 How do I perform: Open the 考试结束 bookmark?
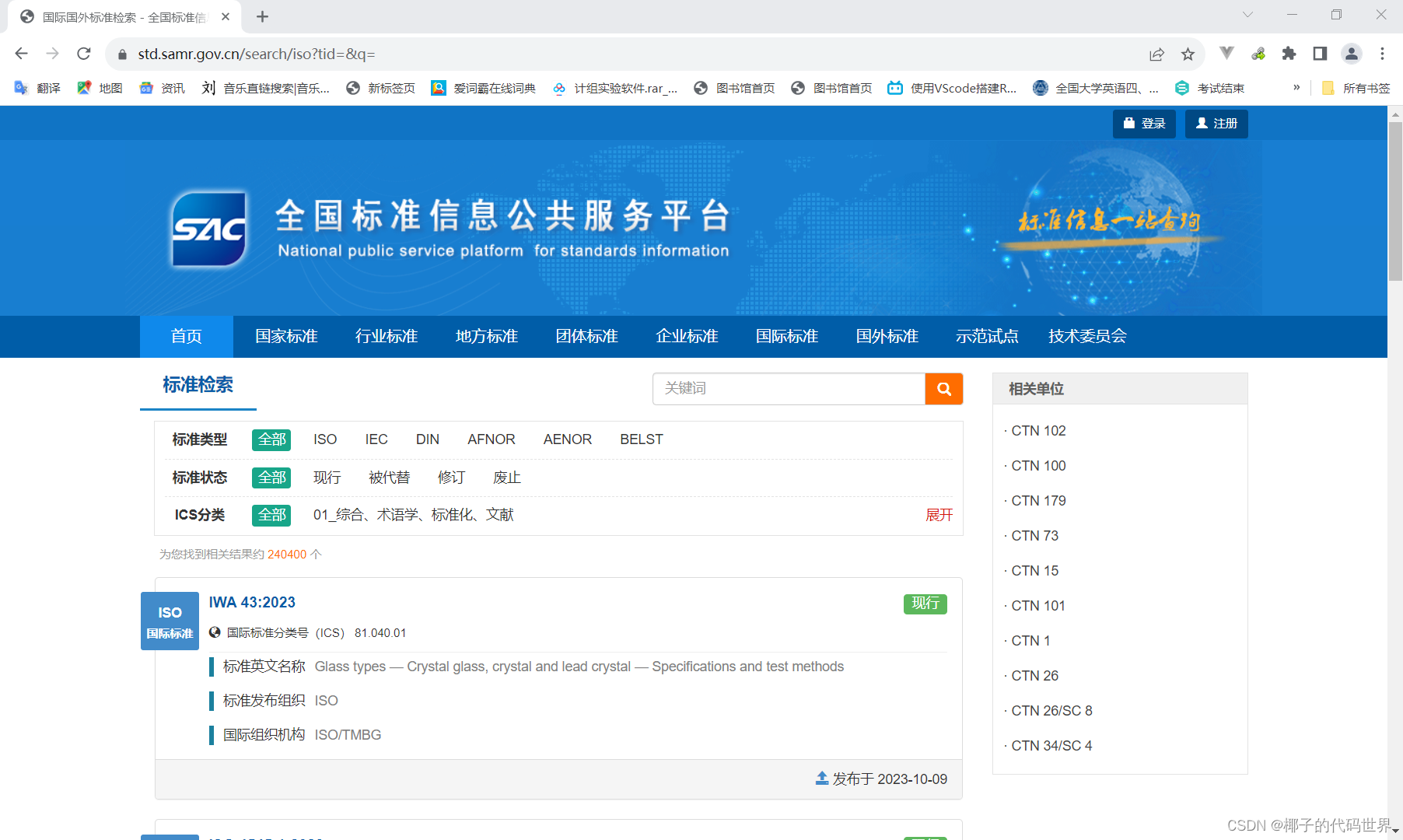[x=1209, y=88]
